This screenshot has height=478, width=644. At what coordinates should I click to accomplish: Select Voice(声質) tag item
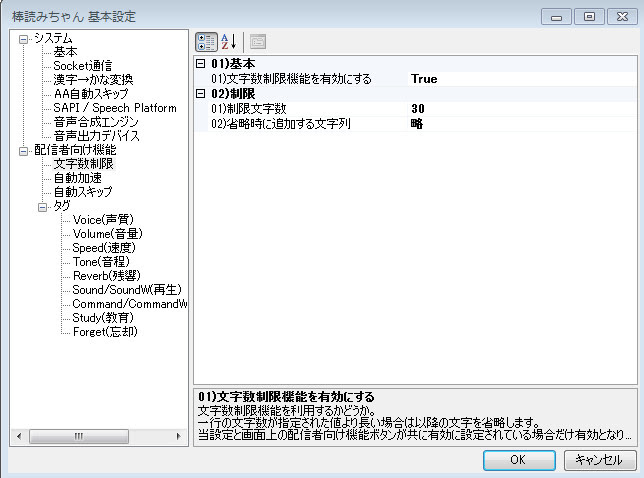[x=103, y=220]
